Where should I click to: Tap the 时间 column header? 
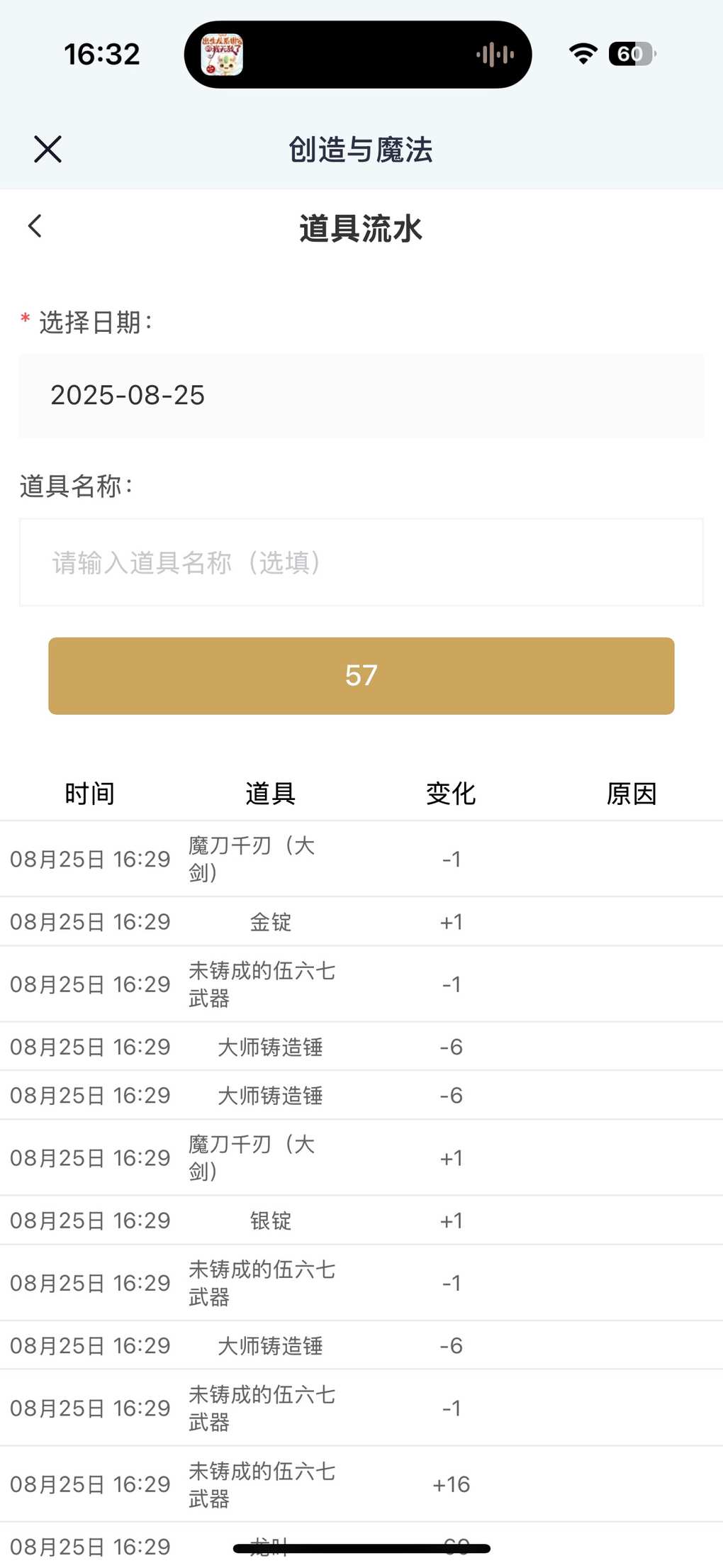pos(90,794)
